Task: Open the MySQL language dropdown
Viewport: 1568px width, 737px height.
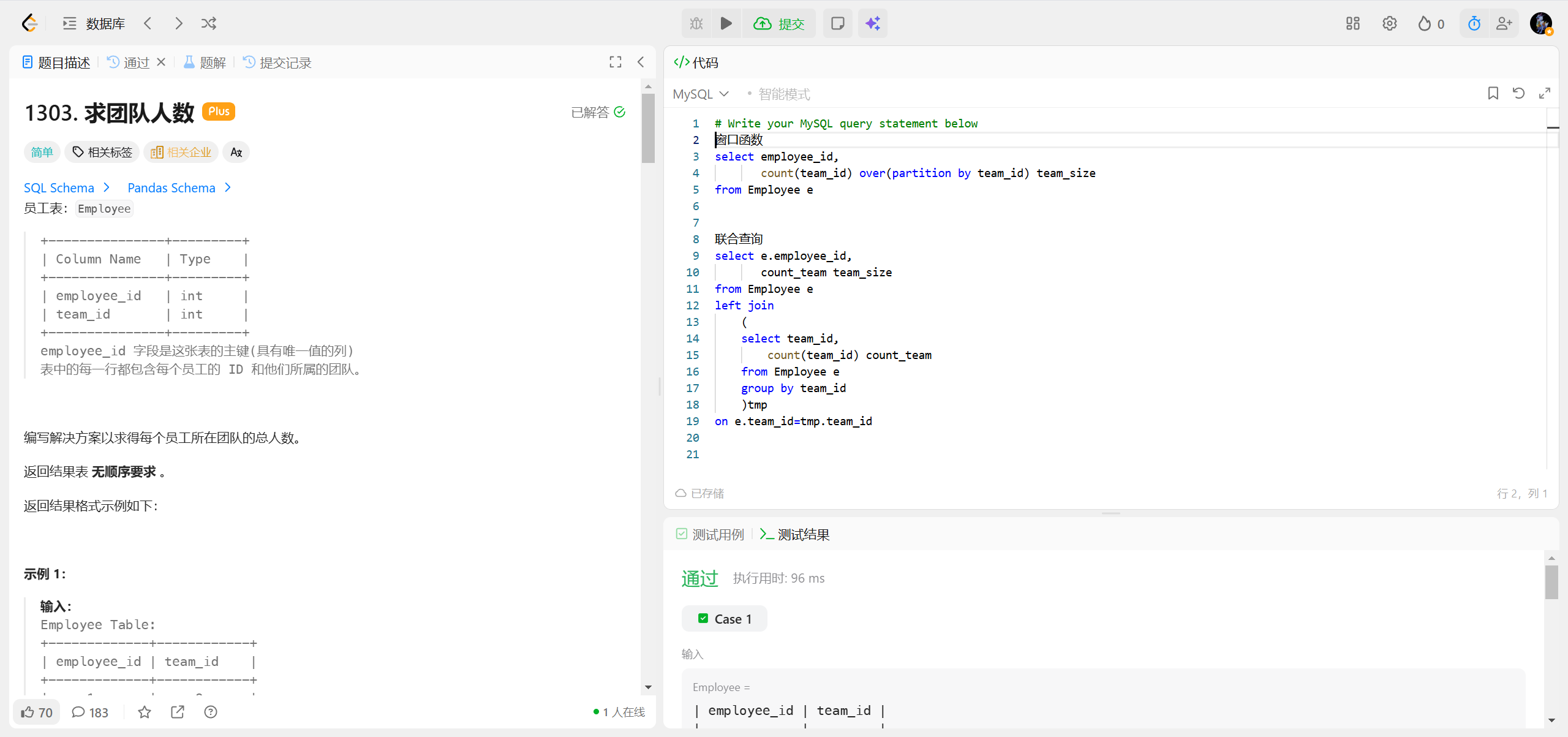Action: coord(701,94)
